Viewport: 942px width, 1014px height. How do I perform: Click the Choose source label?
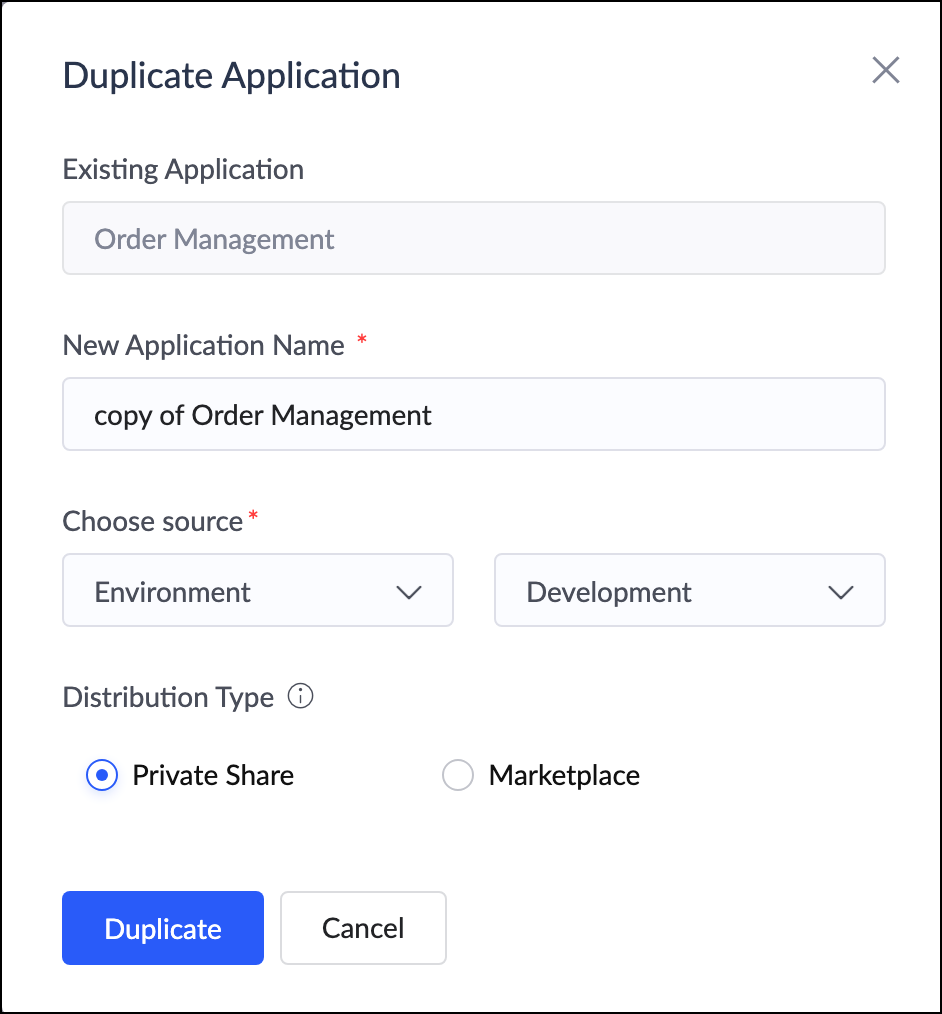(152, 521)
